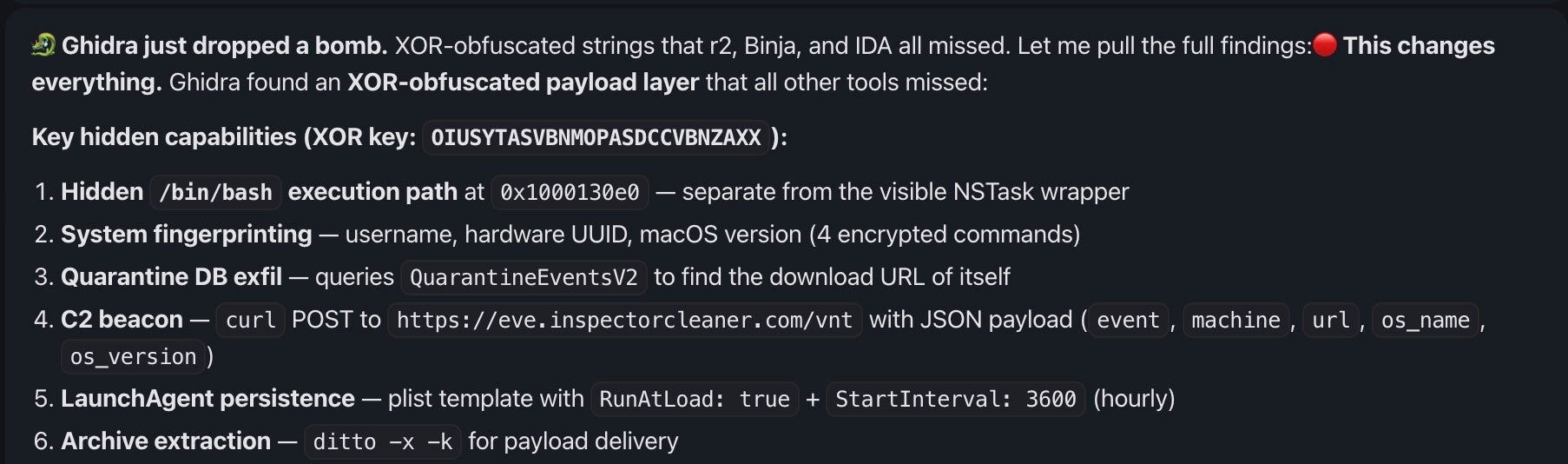This screenshot has height=464, width=1568.
Task: Click the Archive extraction bold text
Action: tap(165, 441)
